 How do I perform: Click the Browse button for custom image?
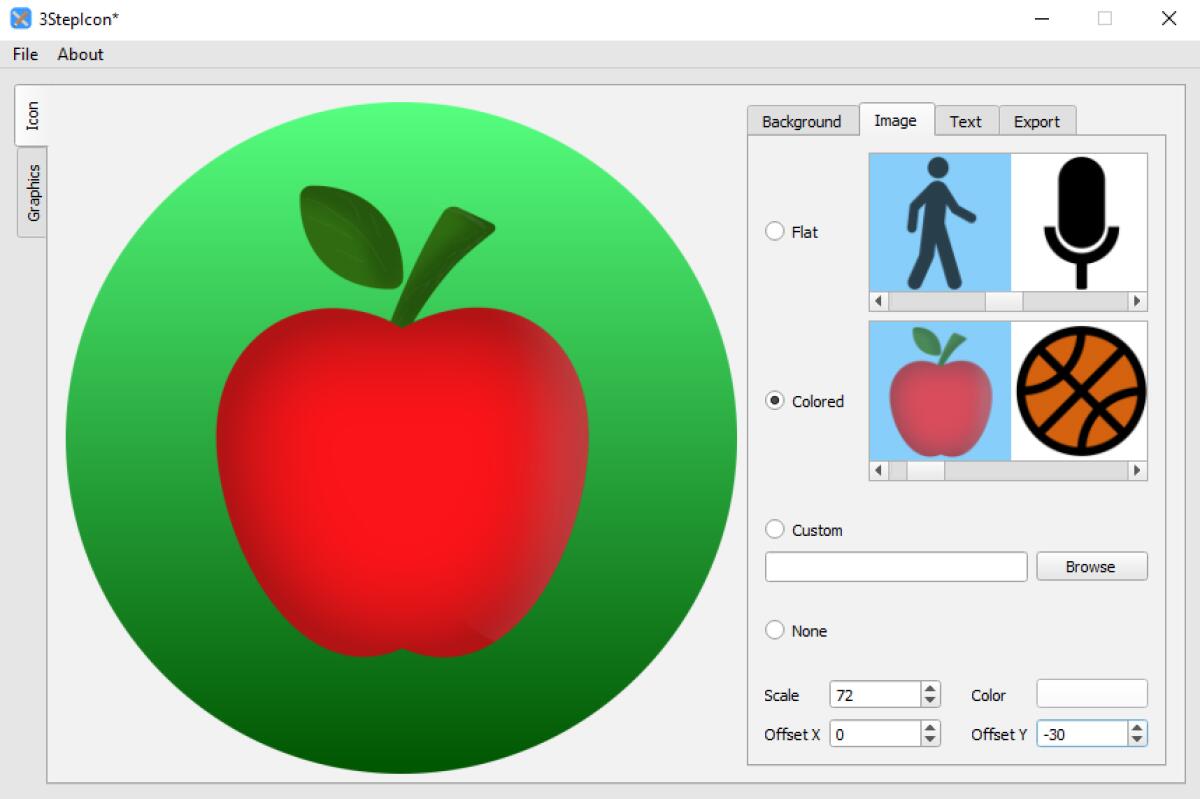tap(1091, 566)
